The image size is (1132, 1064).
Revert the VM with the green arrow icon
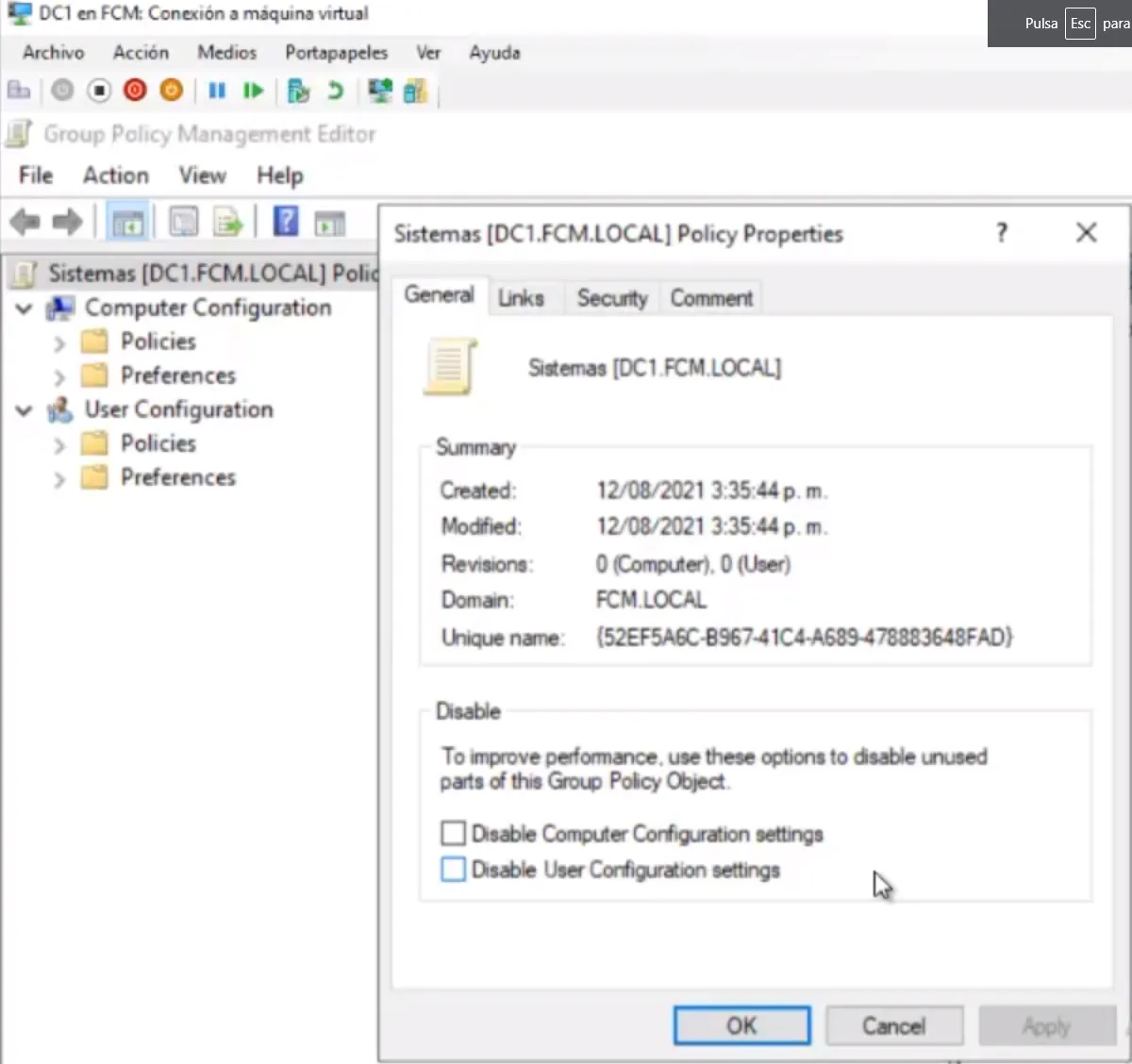point(335,91)
